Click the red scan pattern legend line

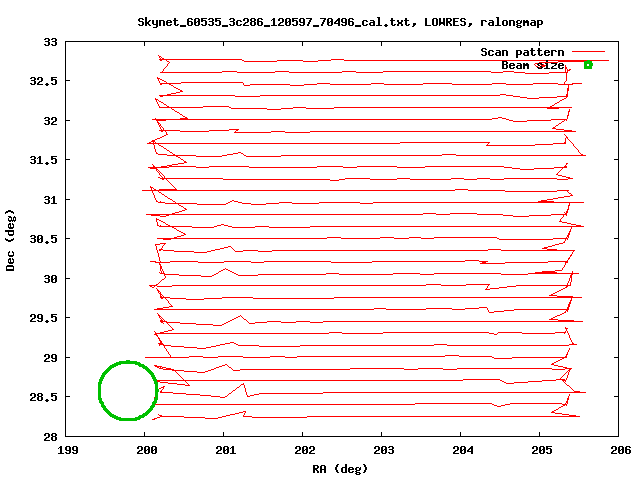click(x=588, y=52)
